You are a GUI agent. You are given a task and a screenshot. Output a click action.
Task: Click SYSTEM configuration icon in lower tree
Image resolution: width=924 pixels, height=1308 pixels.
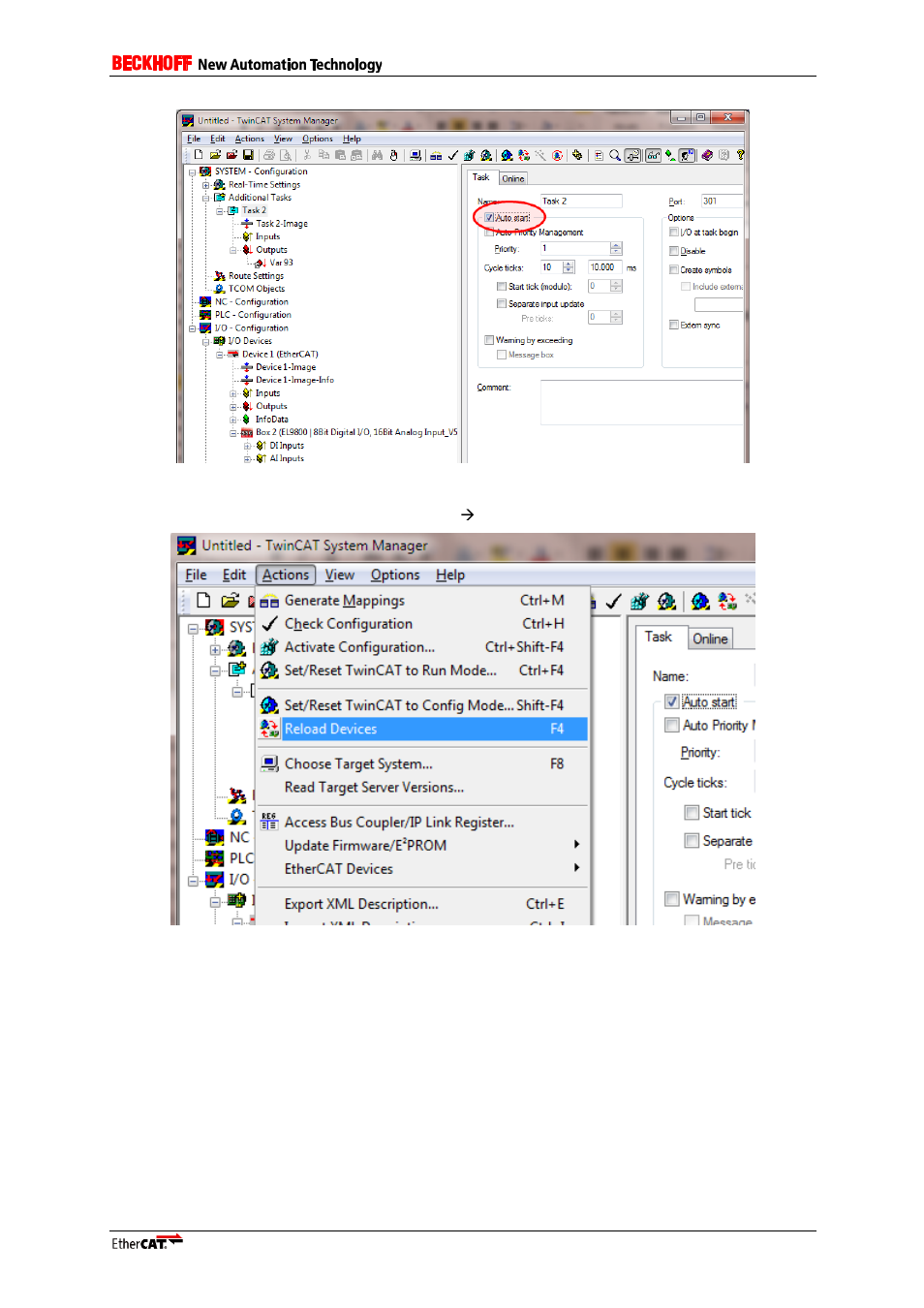click(214, 627)
